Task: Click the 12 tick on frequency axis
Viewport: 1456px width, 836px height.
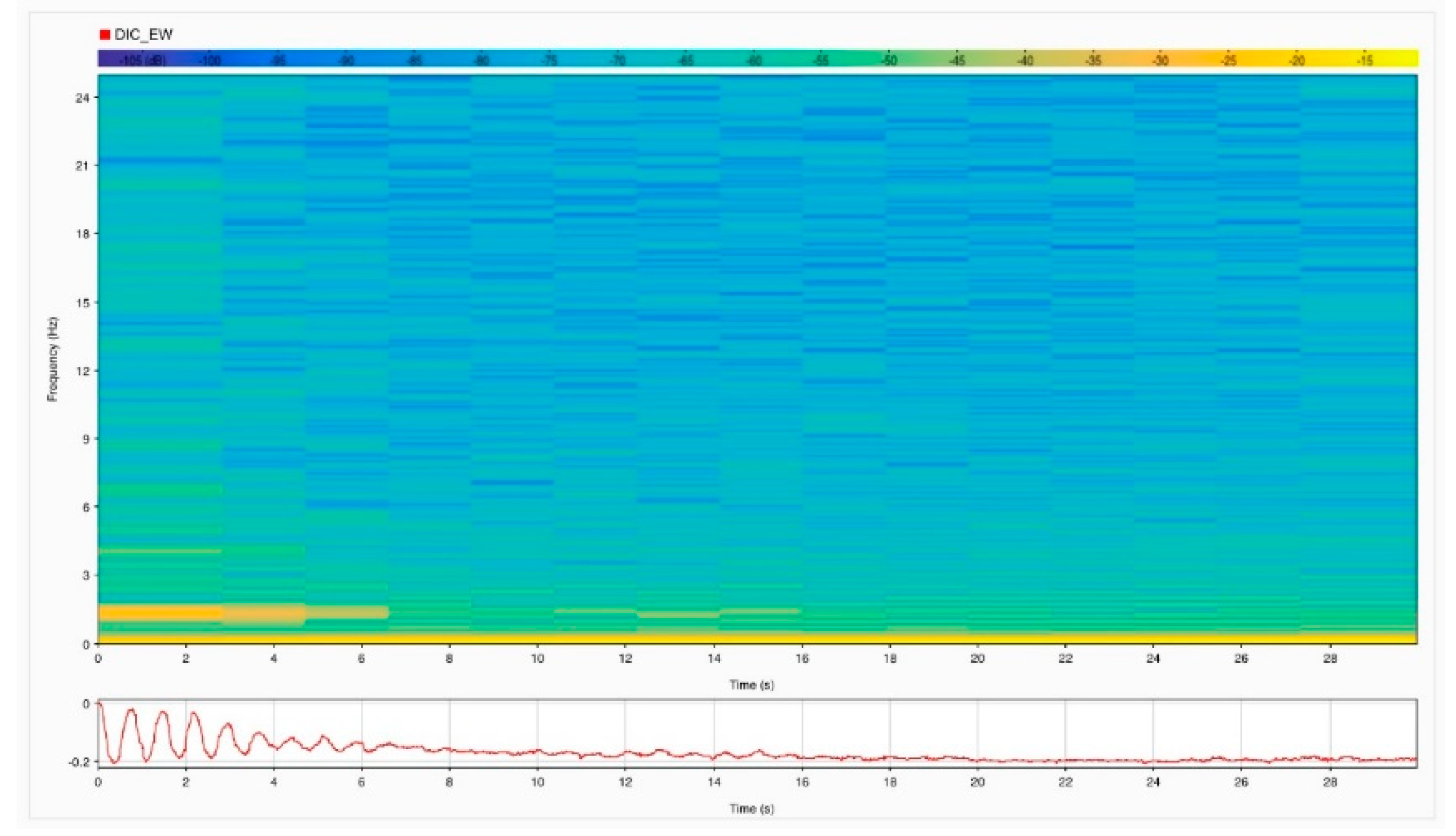Action: click(83, 371)
